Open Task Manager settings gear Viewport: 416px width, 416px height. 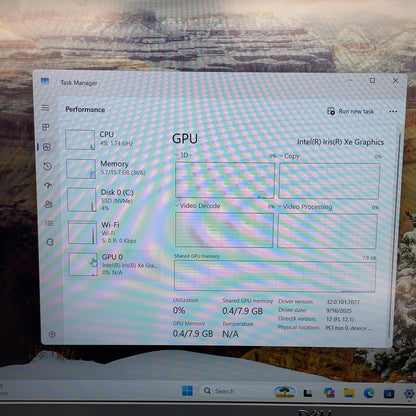[x=52, y=334]
